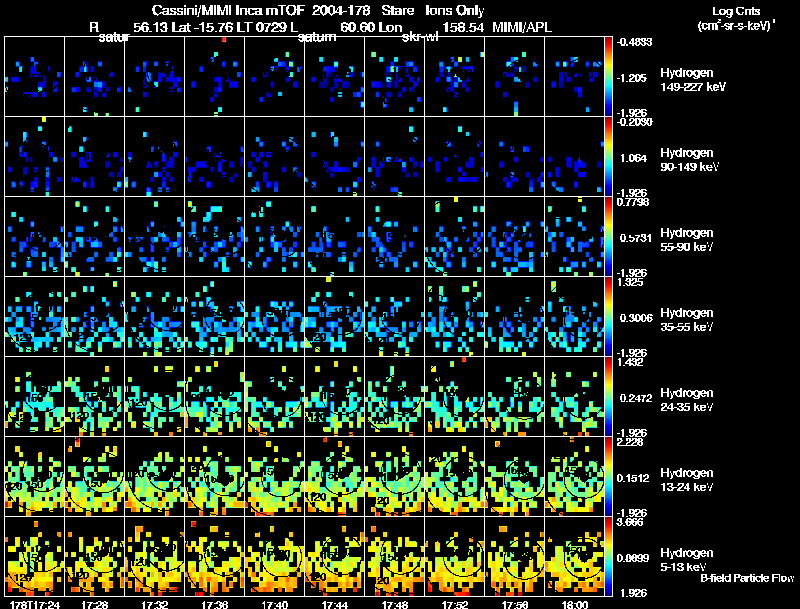Screen dimensions: 800x609
Task: Click the color bar beside Hydrogen 5-13 keV
Action: [x=608, y=556]
